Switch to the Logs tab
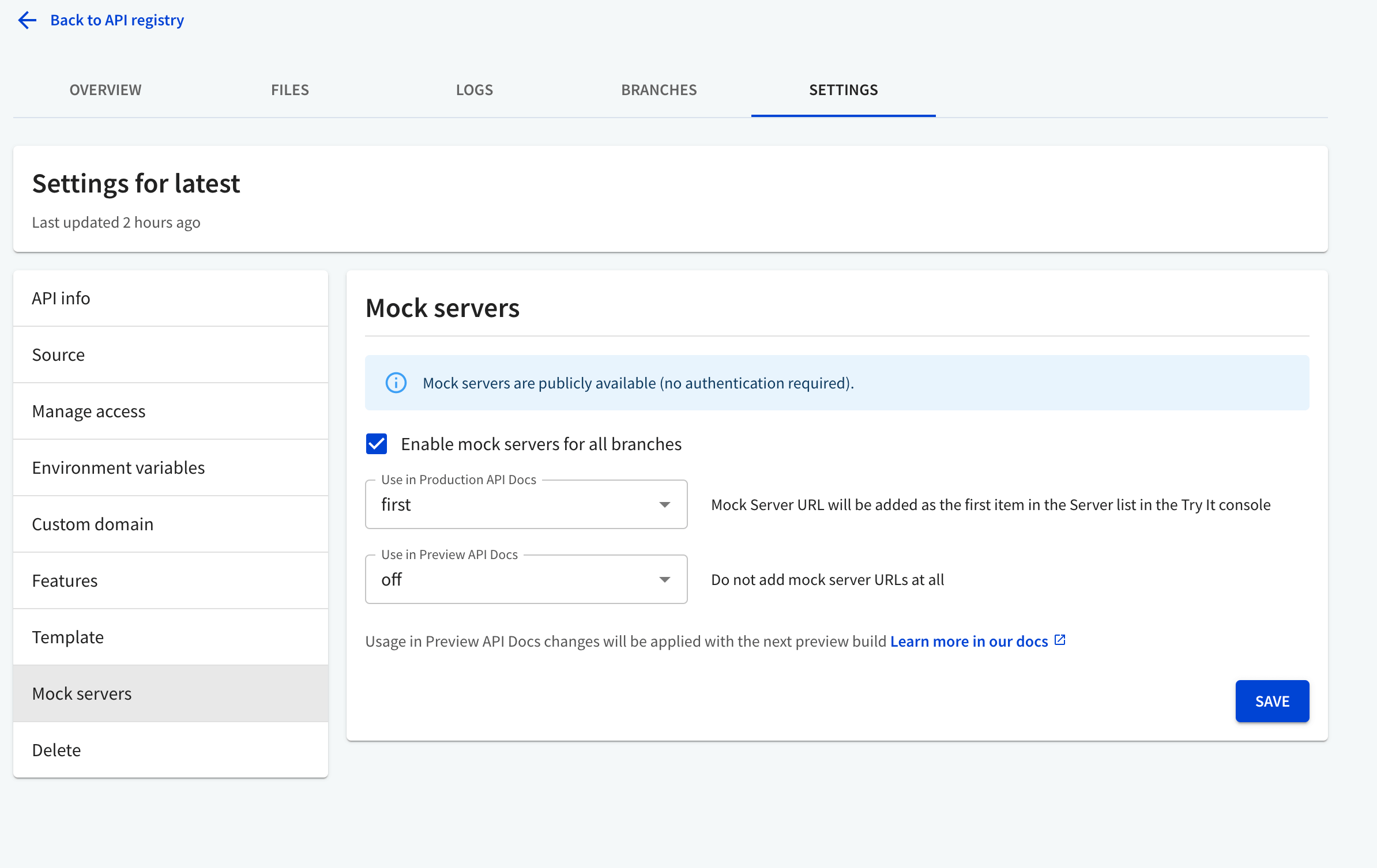1377x868 pixels. 475,90
